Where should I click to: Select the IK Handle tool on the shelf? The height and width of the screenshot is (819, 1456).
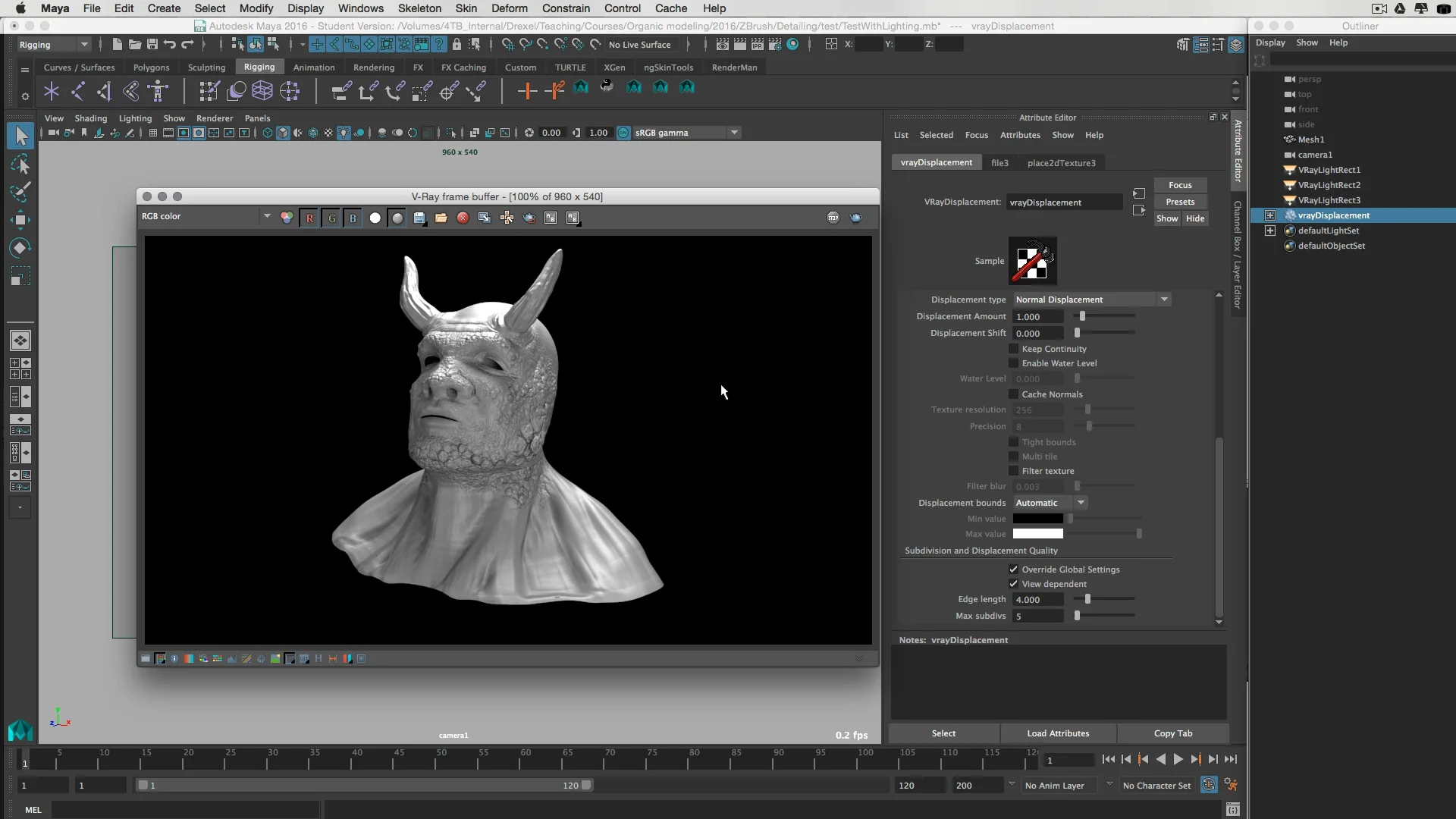tap(78, 91)
